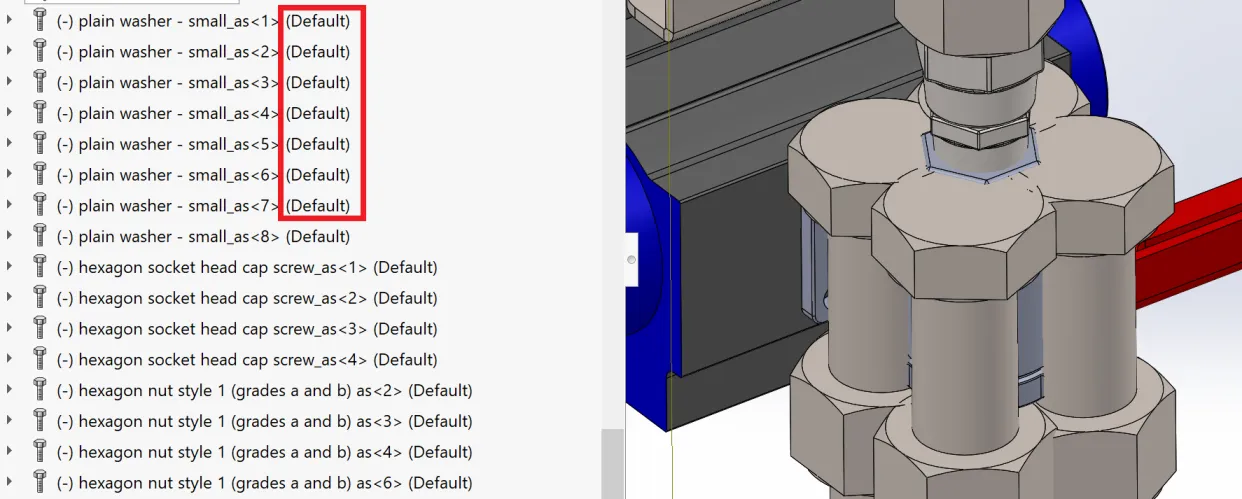Screen dimensions: 1242x499
Task: Click text 'hexagon nut style 1 (grades a and b) as<2>'
Action: [x=240, y=391]
